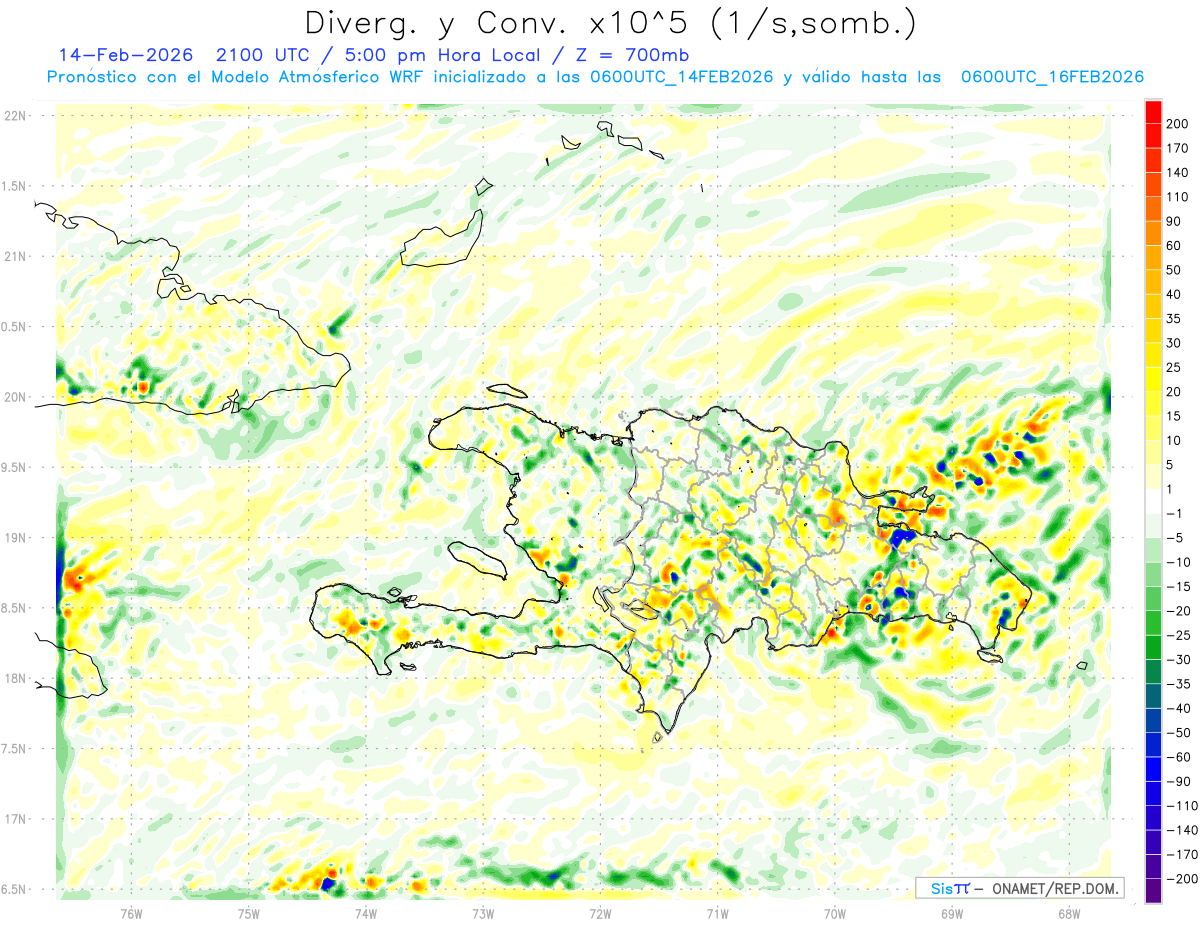Click the red swatch above 200 on color bar
This screenshot has width=1200, height=927.
click(x=1153, y=111)
